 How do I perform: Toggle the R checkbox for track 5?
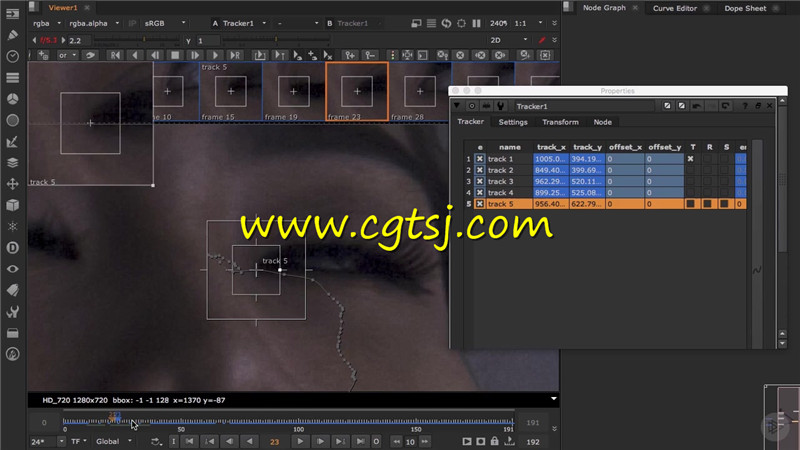[707, 204]
